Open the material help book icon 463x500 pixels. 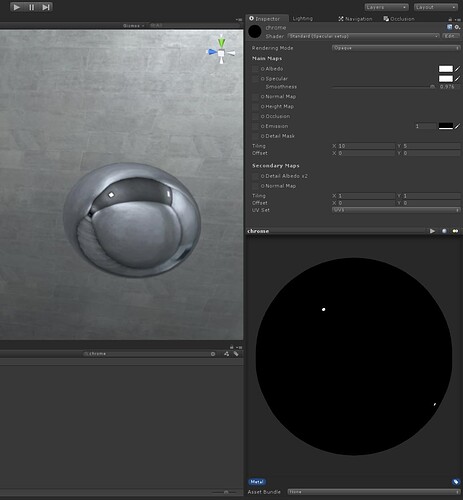click(450, 27)
